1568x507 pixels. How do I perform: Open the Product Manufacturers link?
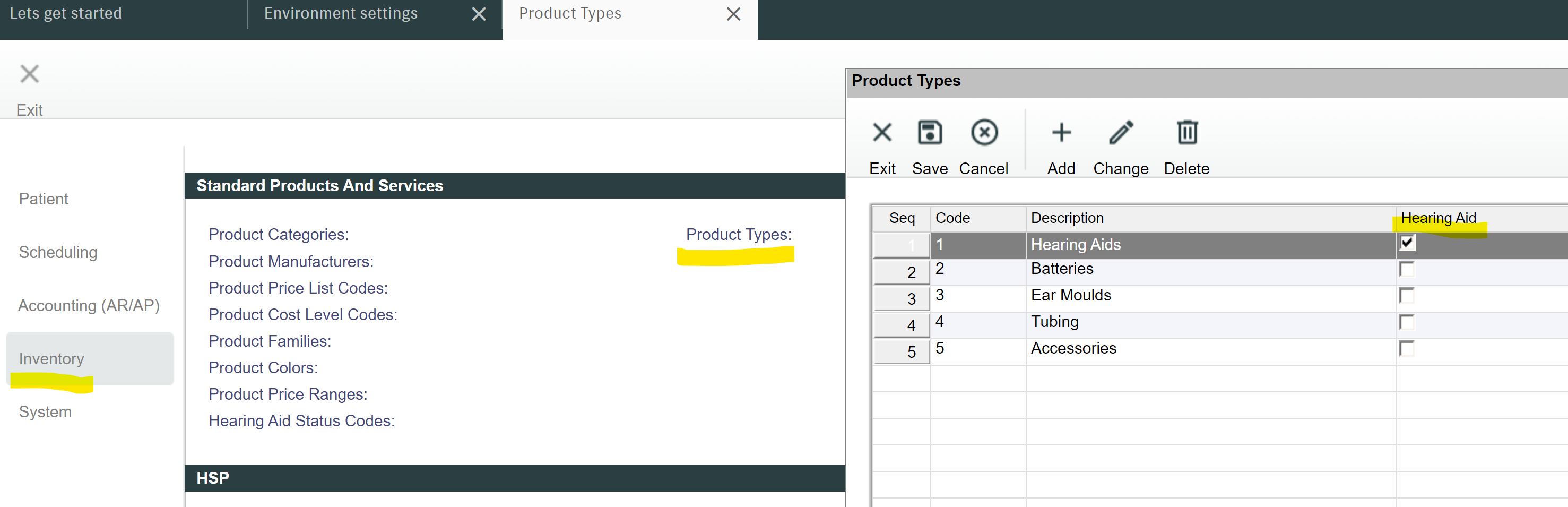pos(291,261)
